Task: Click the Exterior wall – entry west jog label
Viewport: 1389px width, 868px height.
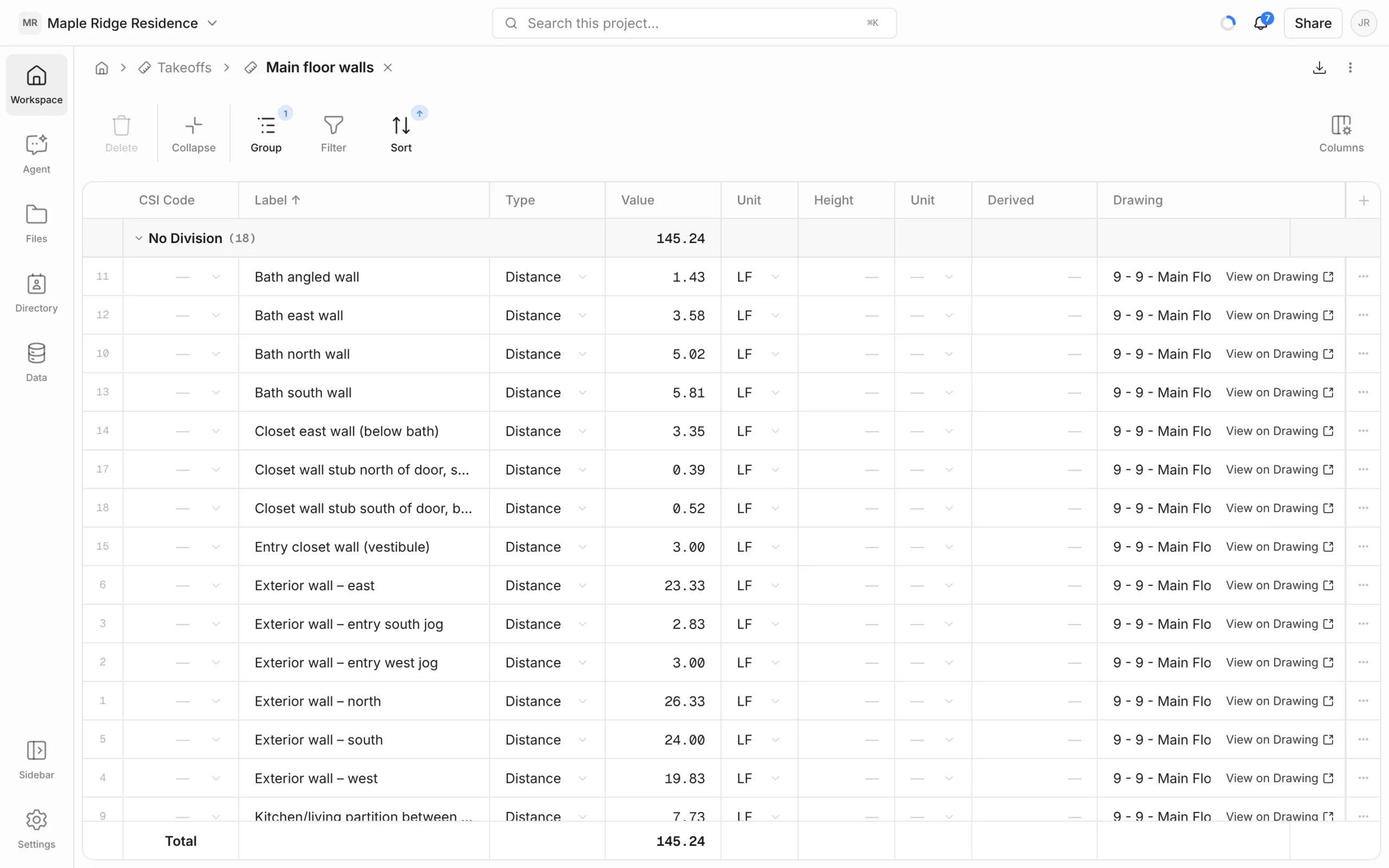Action: point(346,663)
